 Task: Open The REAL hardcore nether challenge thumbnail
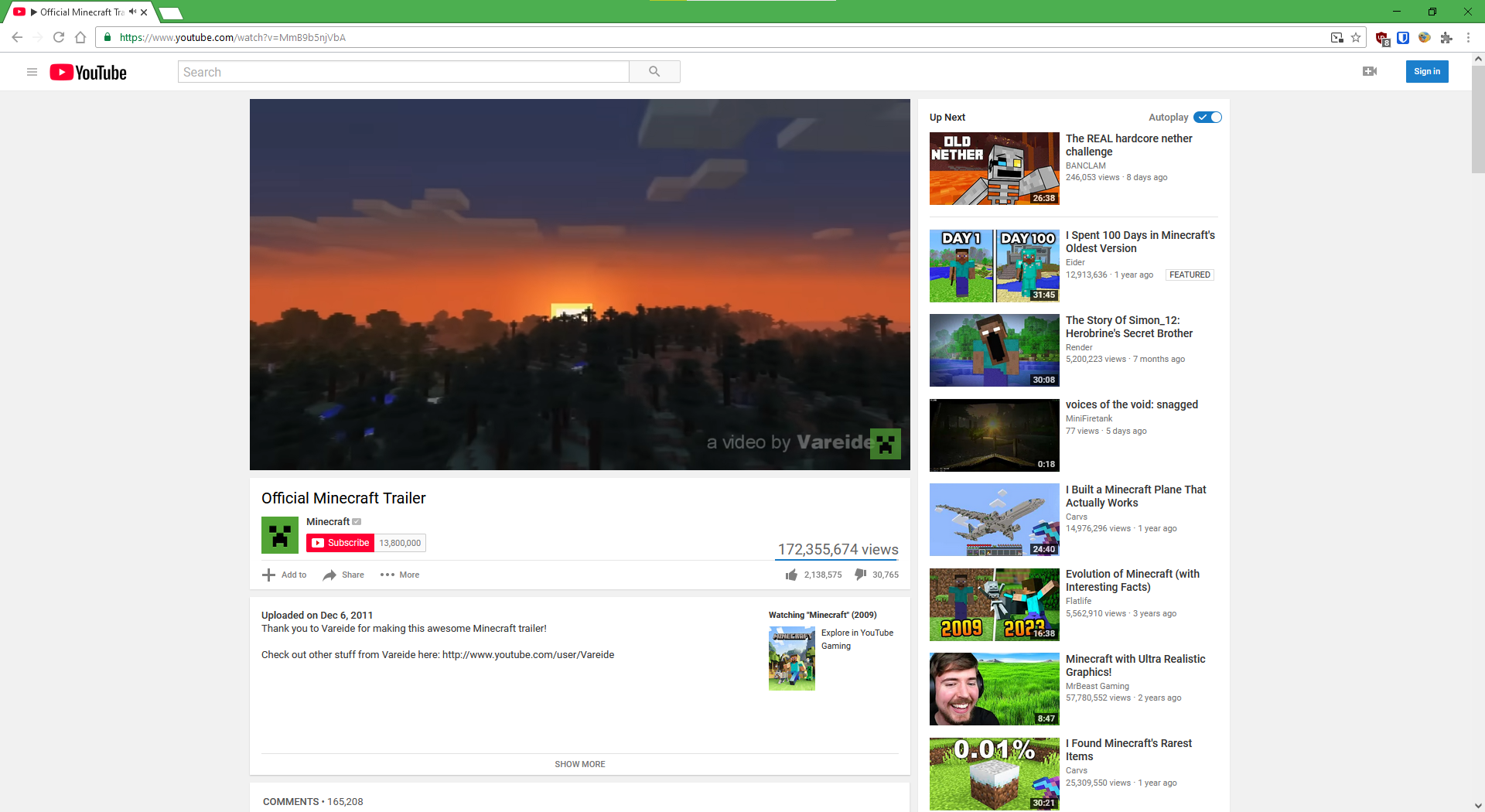coord(995,169)
